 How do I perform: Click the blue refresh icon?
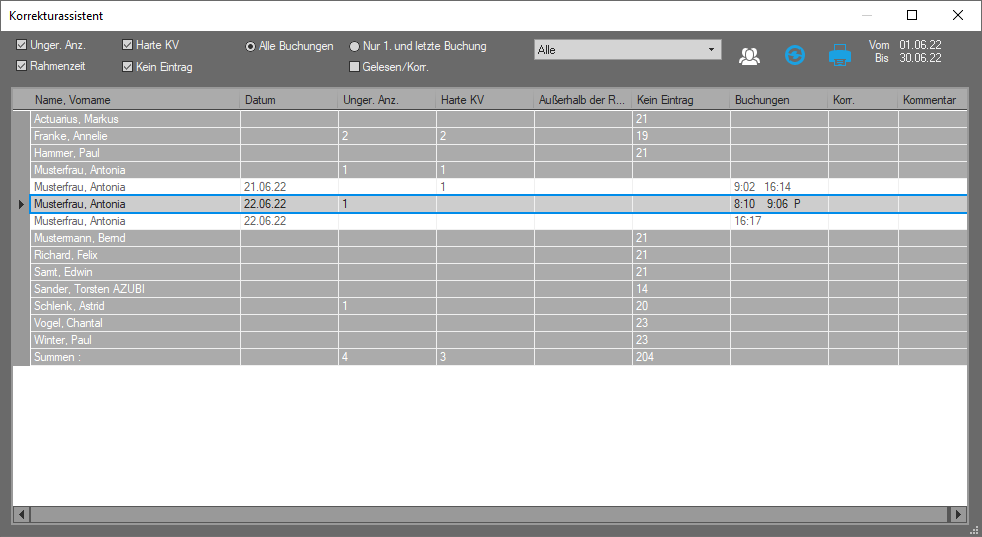tap(794, 56)
